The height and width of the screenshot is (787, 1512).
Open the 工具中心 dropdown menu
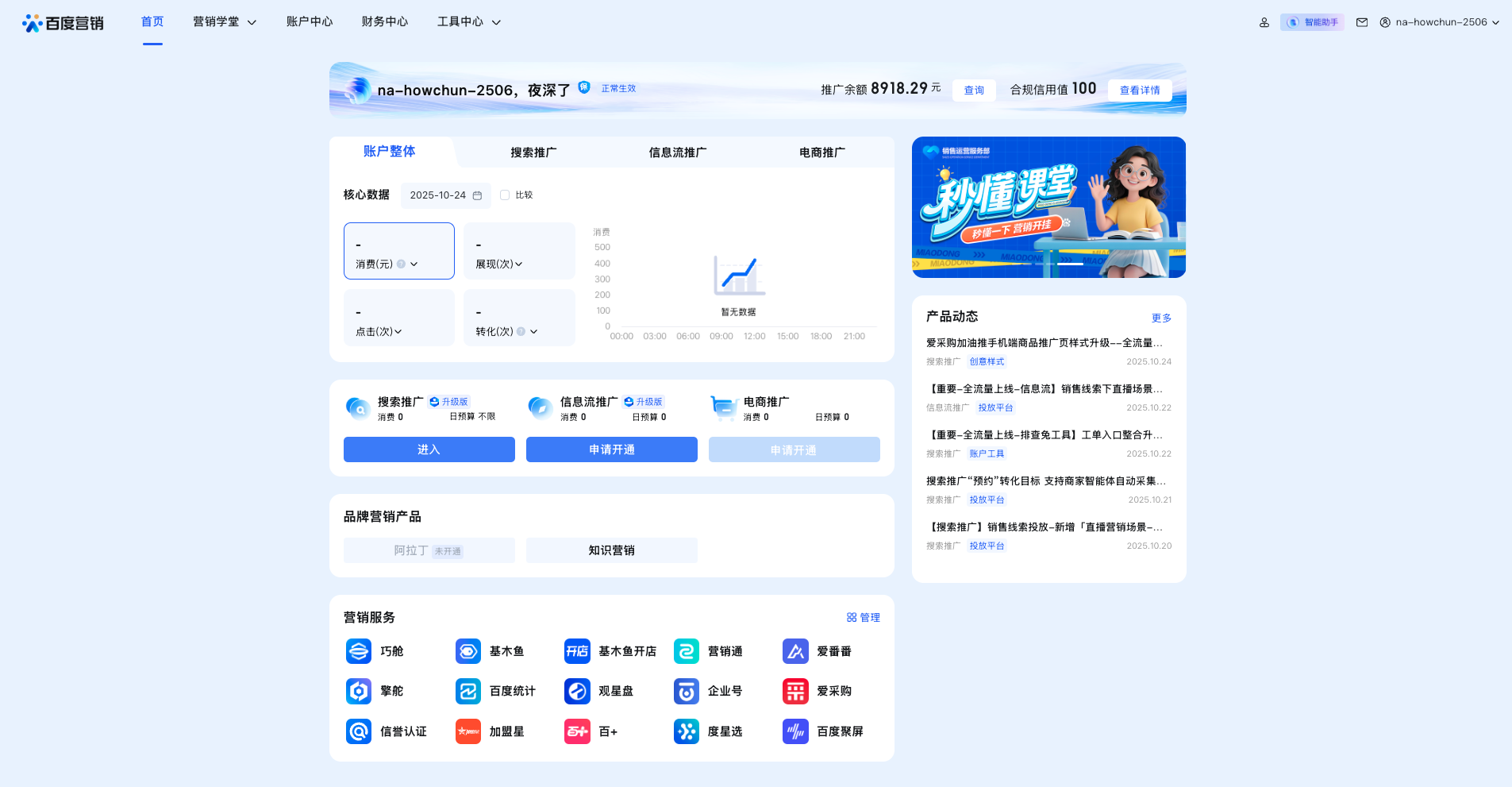point(468,21)
